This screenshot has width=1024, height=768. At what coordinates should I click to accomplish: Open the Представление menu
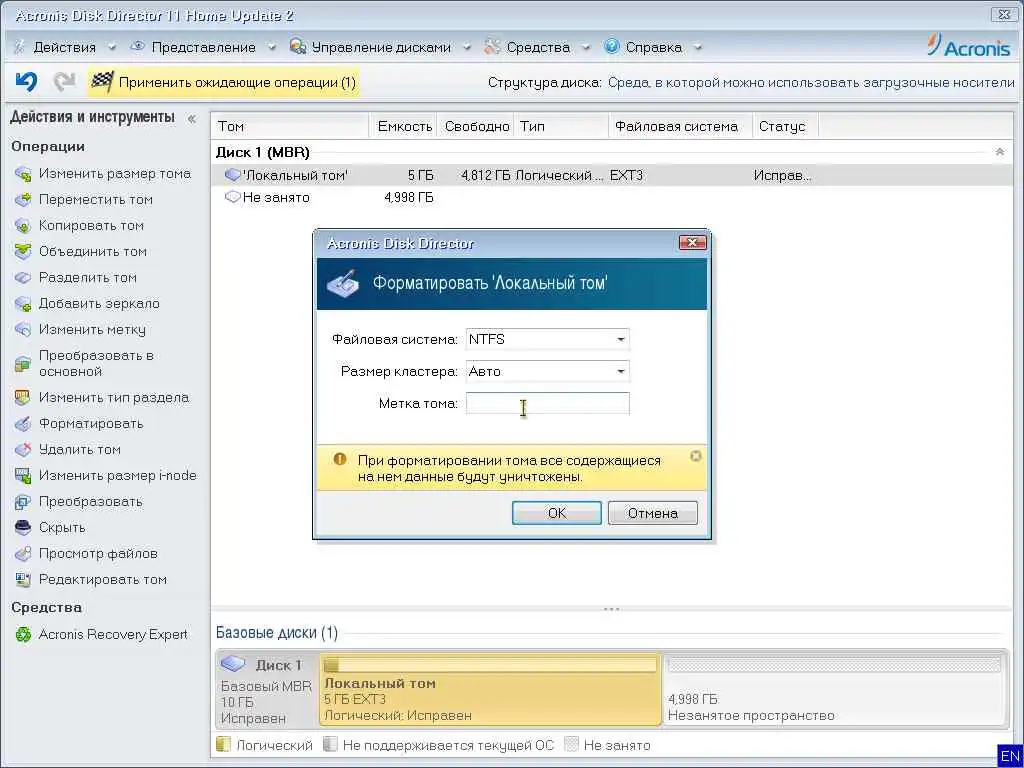(203, 47)
